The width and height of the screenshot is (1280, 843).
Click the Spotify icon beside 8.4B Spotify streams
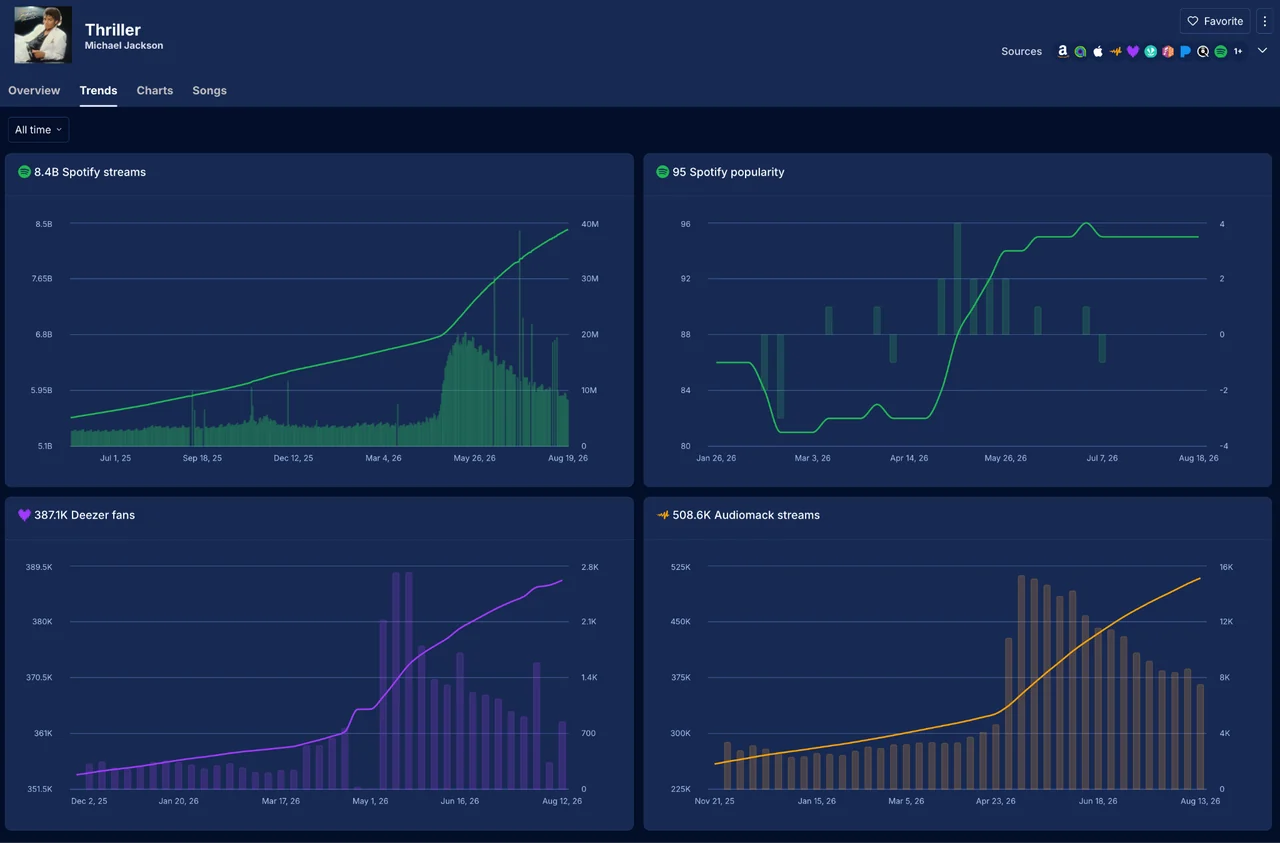[x=24, y=172]
